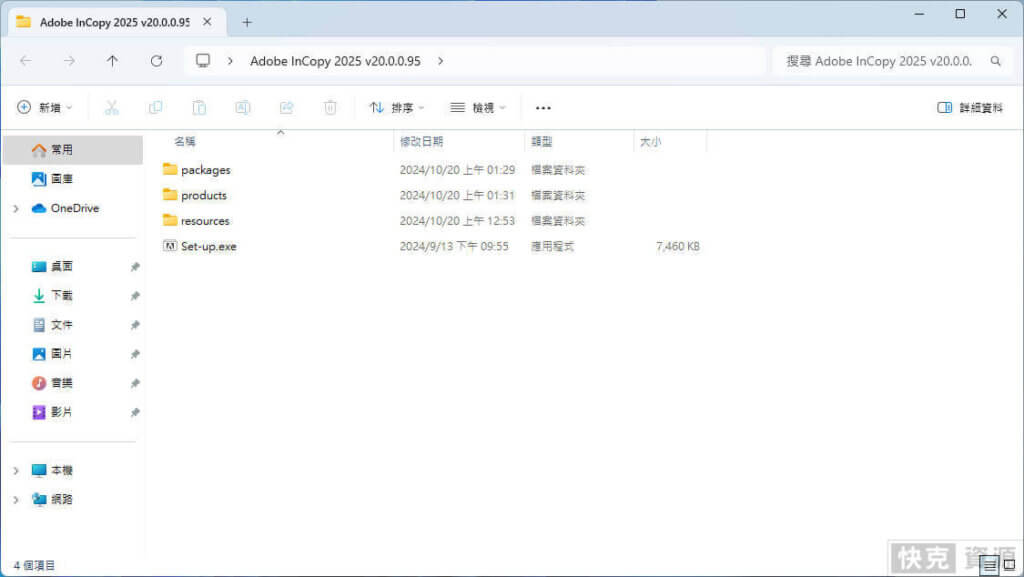Switch to details list view in status bar

click(x=990, y=565)
